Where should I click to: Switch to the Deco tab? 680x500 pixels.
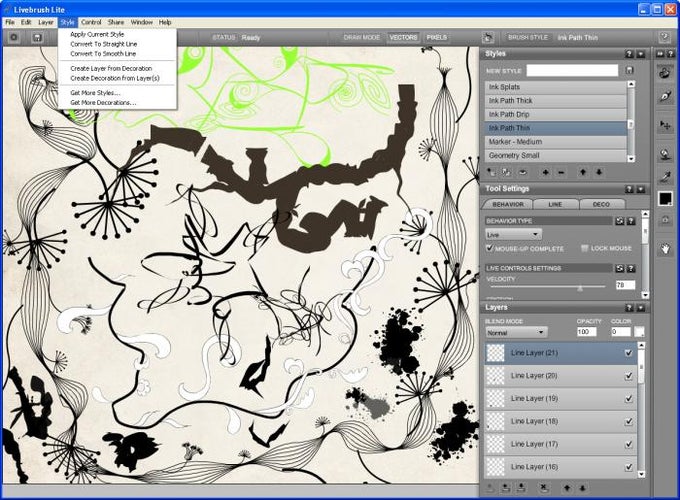(601, 204)
